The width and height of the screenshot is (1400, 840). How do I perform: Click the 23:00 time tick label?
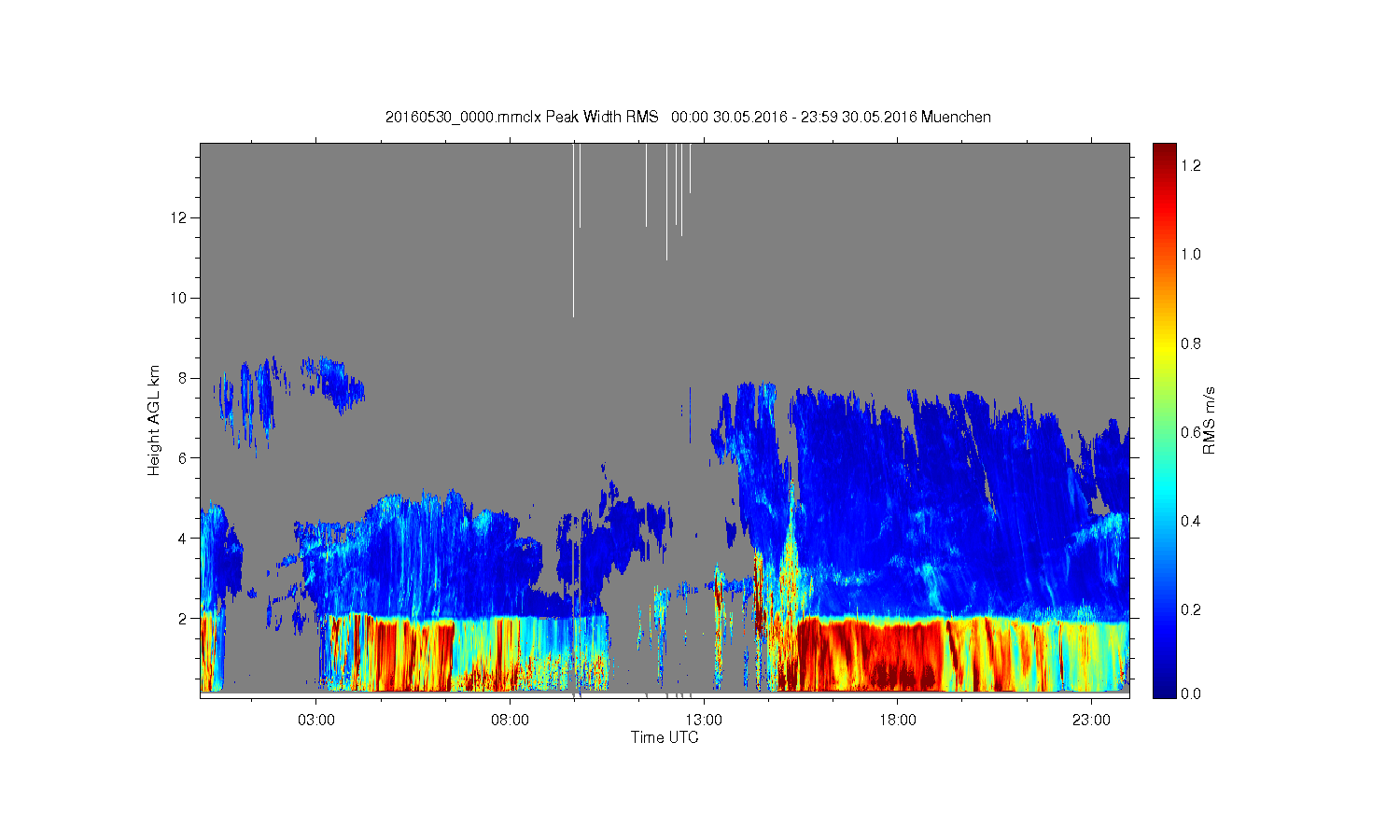pos(1091,720)
